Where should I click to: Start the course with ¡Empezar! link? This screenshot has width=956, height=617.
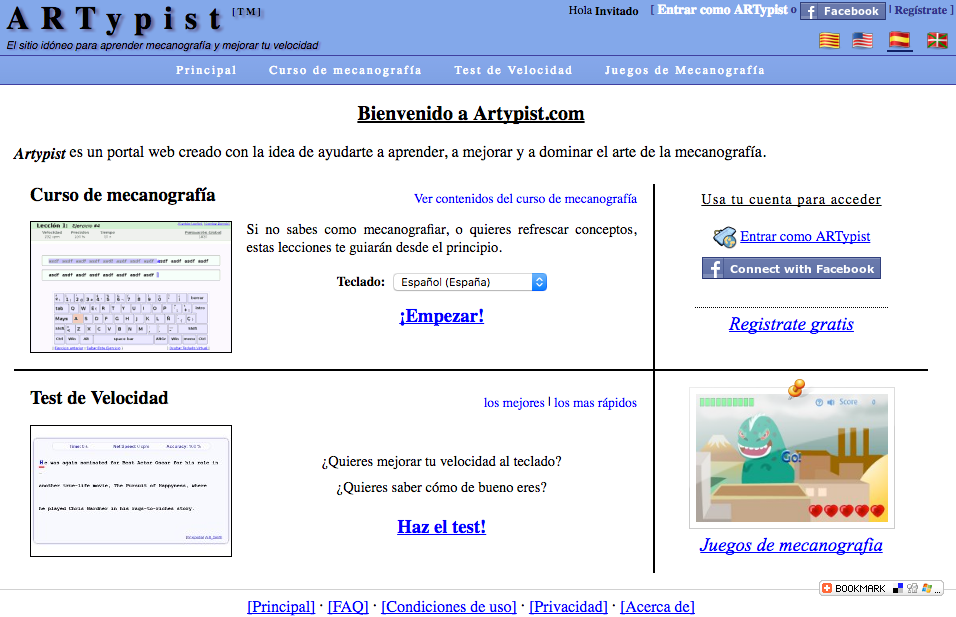point(441,316)
